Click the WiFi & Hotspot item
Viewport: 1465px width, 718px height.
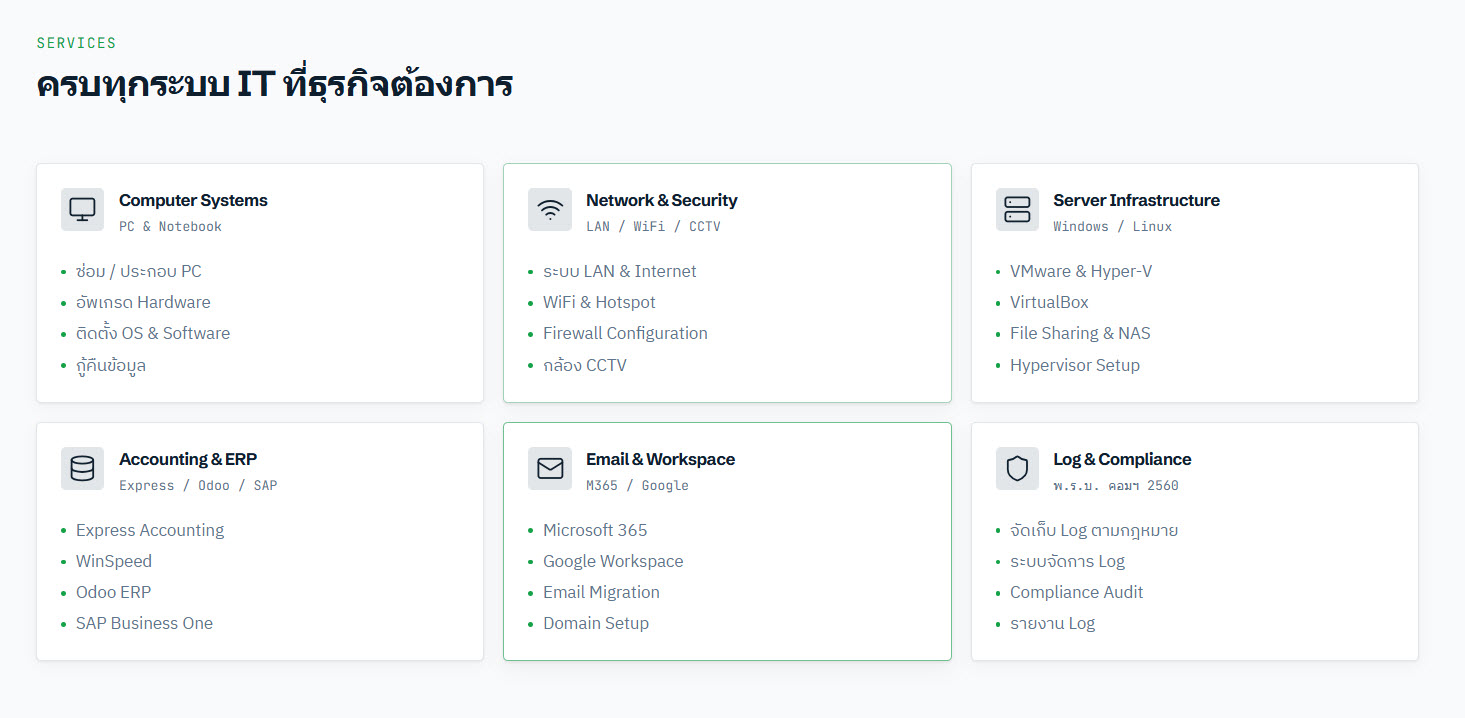tap(599, 302)
